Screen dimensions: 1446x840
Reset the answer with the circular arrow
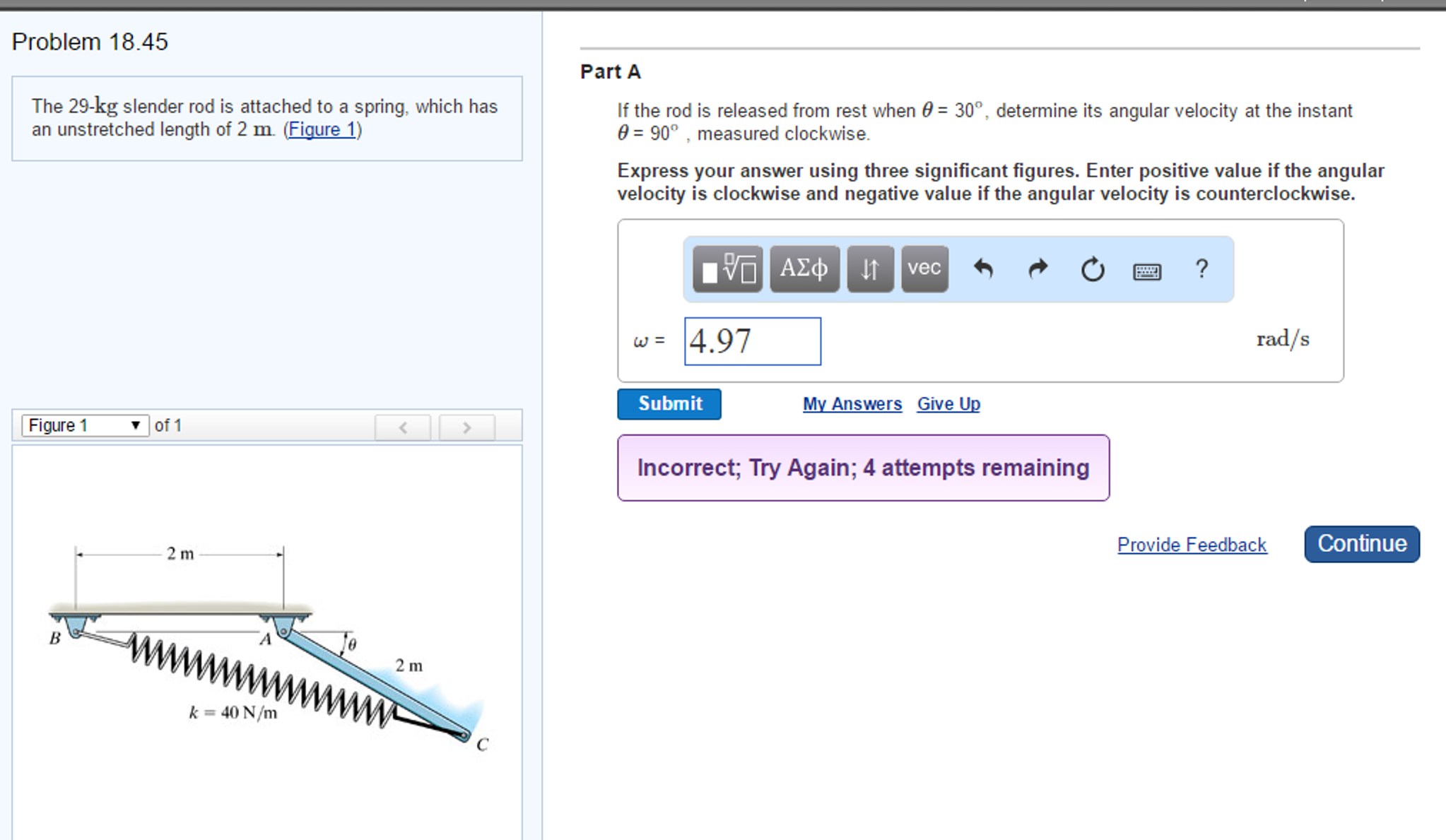[x=1092, y=269]
